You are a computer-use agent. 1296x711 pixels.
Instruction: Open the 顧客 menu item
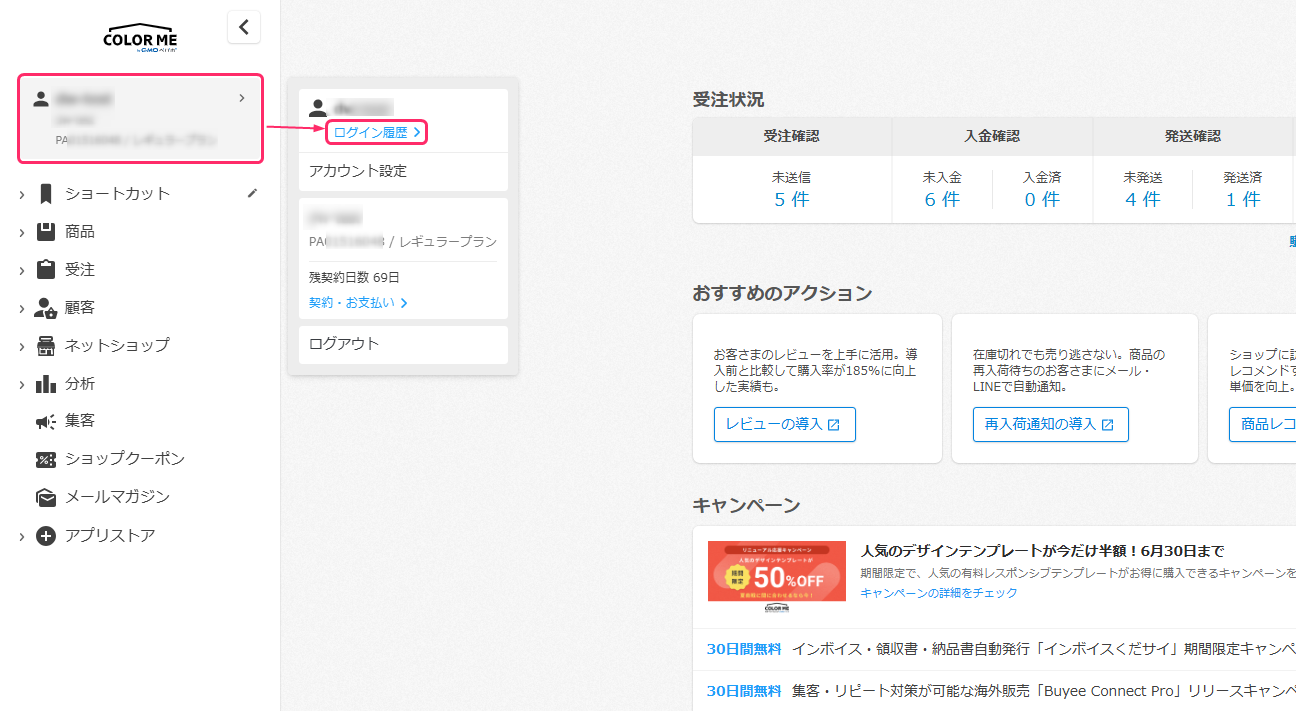[80, 308]
